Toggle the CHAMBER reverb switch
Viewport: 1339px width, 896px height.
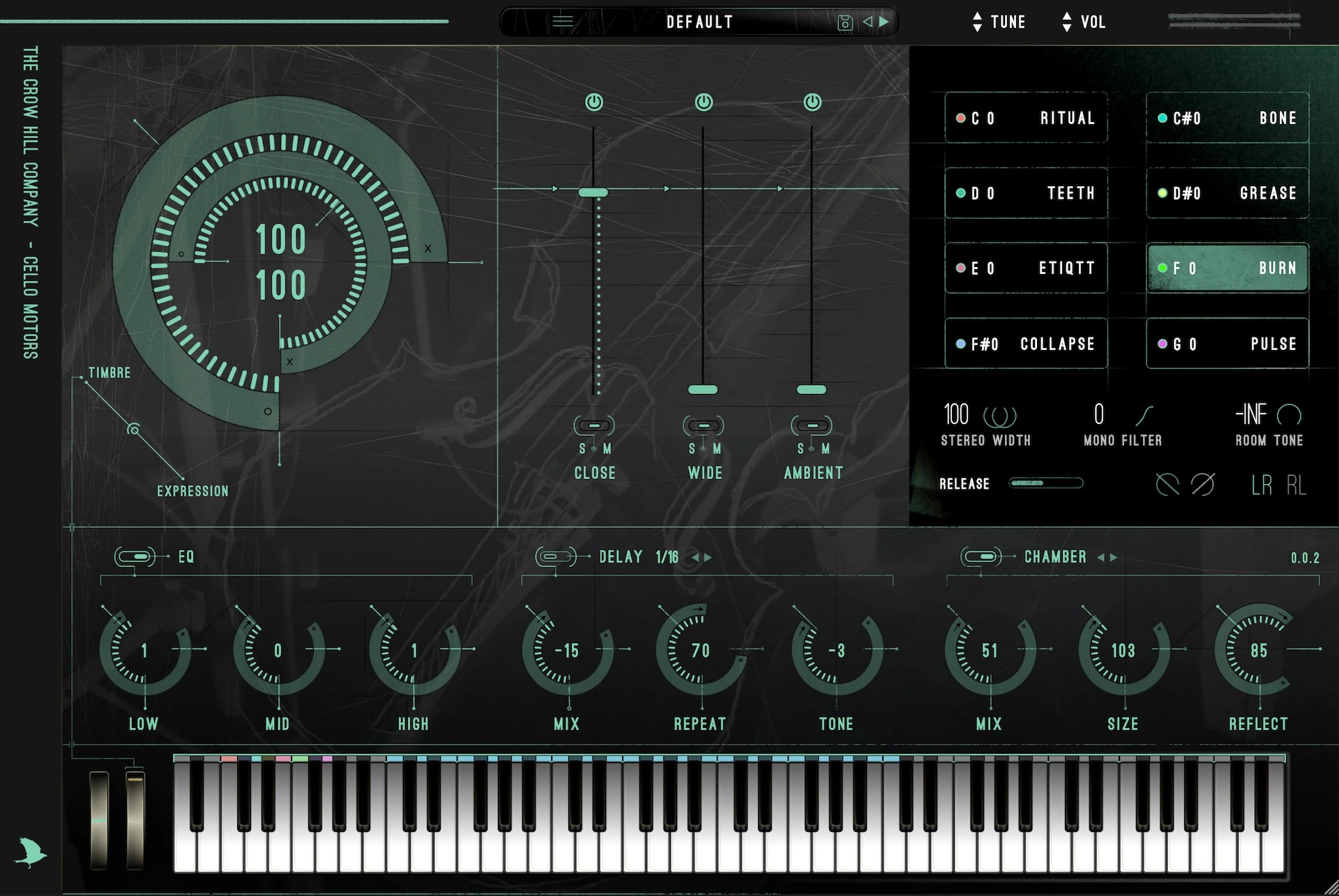[981, 556]
